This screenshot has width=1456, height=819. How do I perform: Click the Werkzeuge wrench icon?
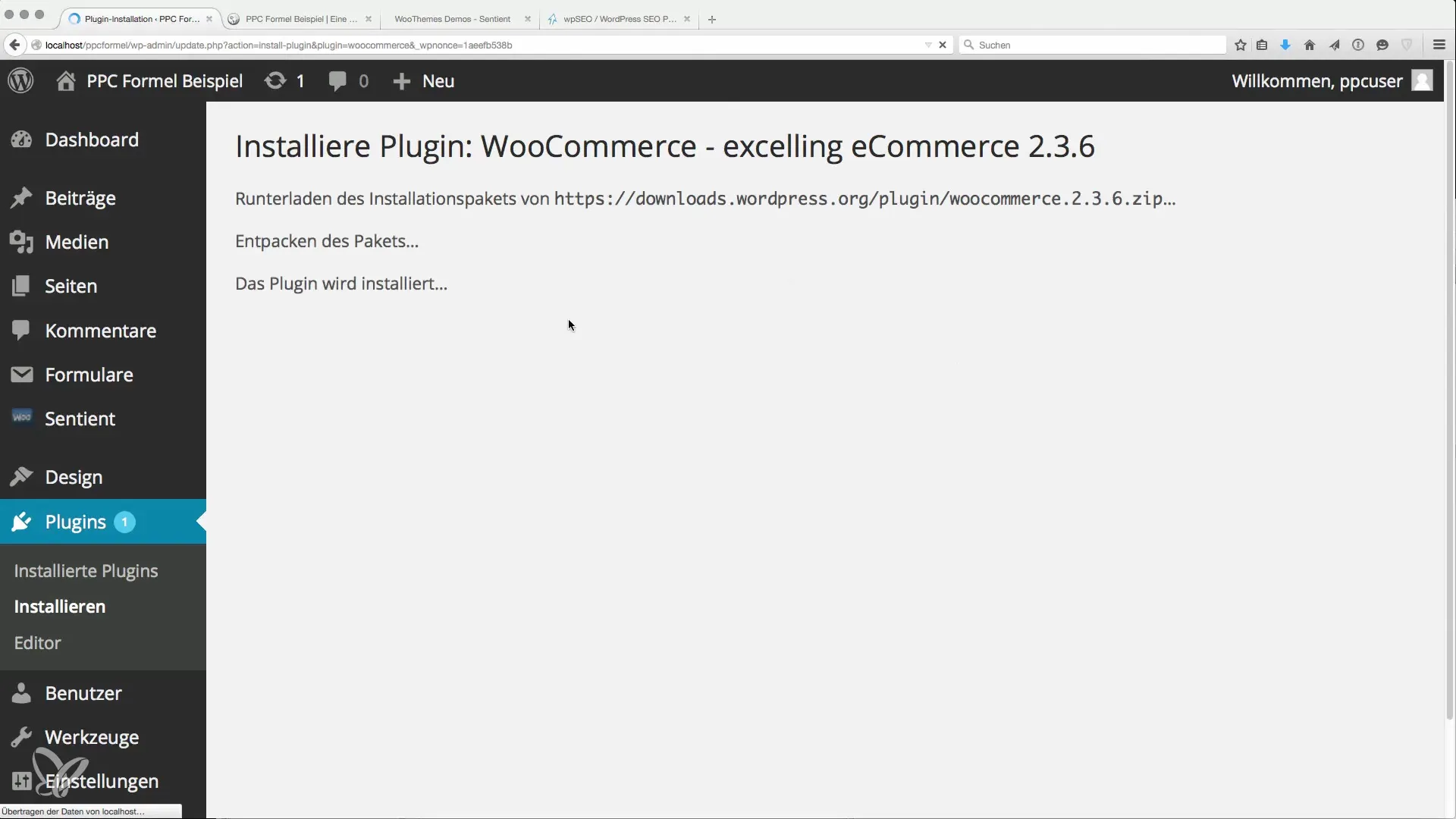(21, 737)
